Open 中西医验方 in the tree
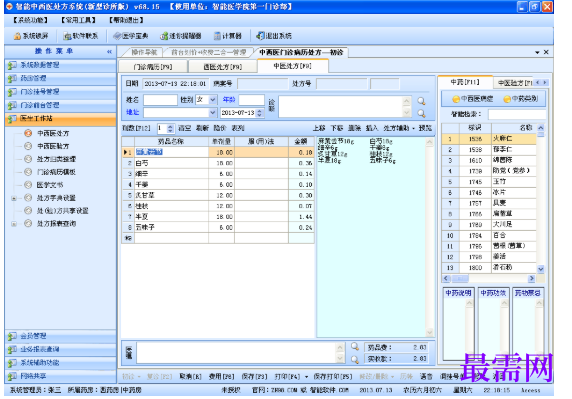Viewport: 572px width, 399px height. [53, 146]
